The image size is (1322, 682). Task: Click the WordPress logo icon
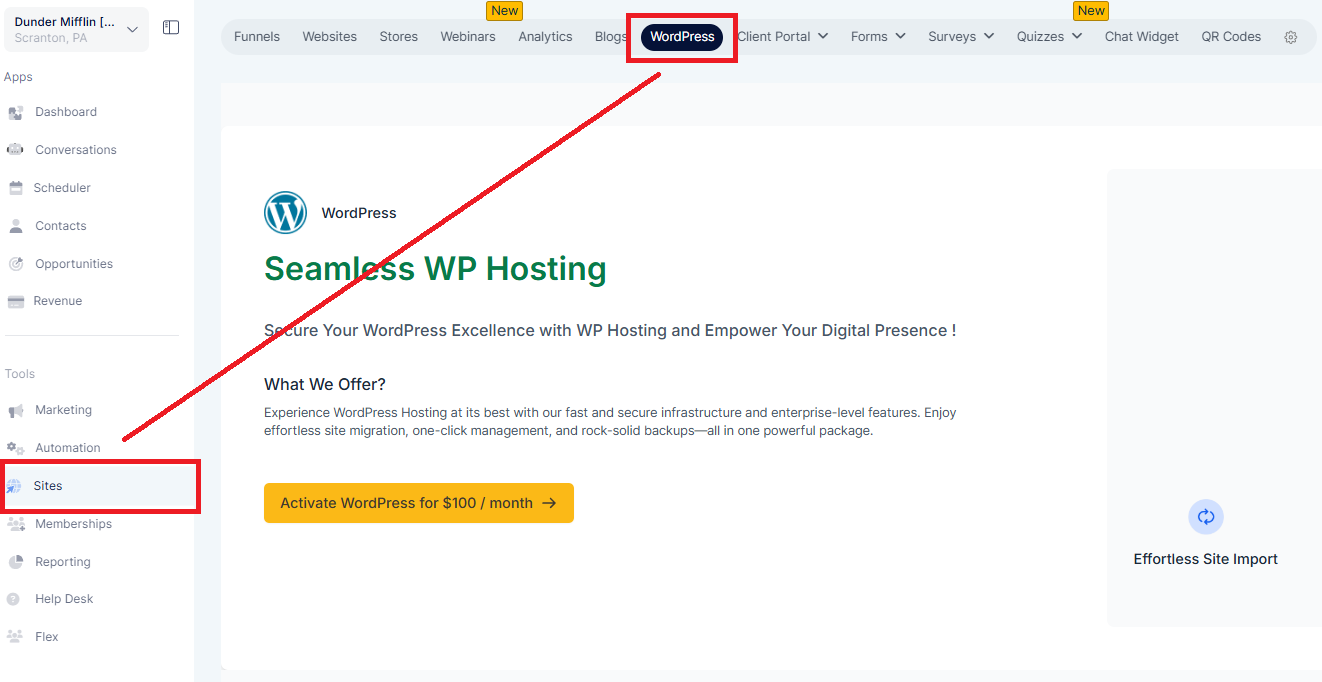pos(285,213)
